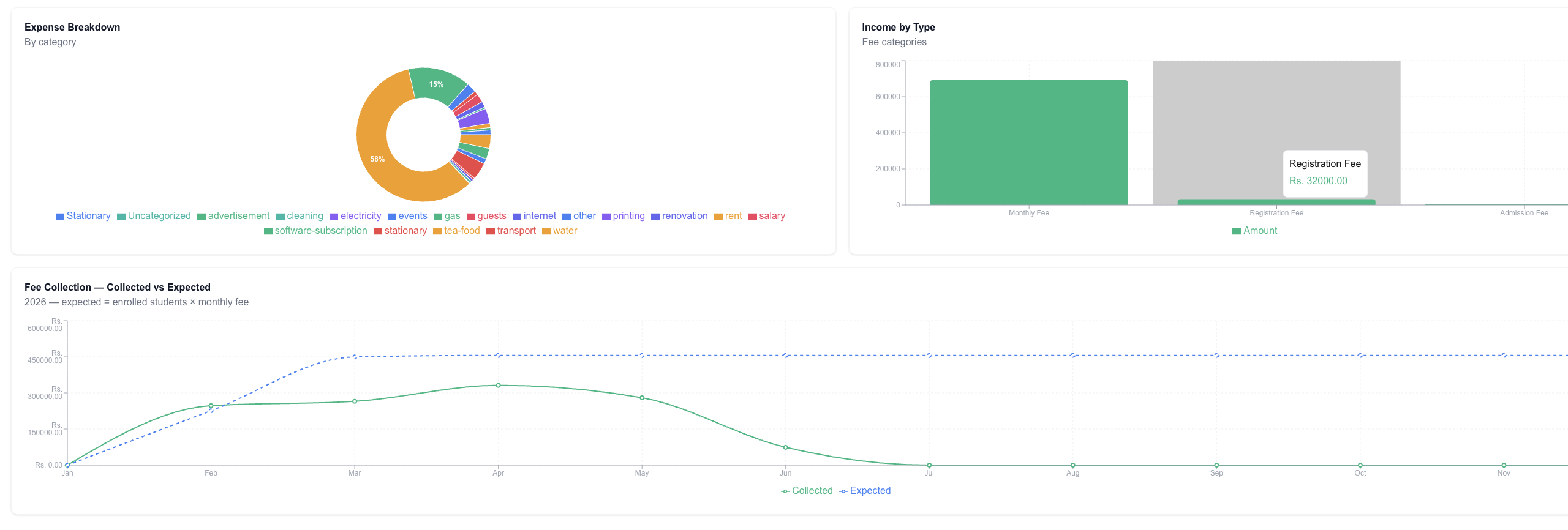Select the Monthly Fee bar

tap(1028, 143)
